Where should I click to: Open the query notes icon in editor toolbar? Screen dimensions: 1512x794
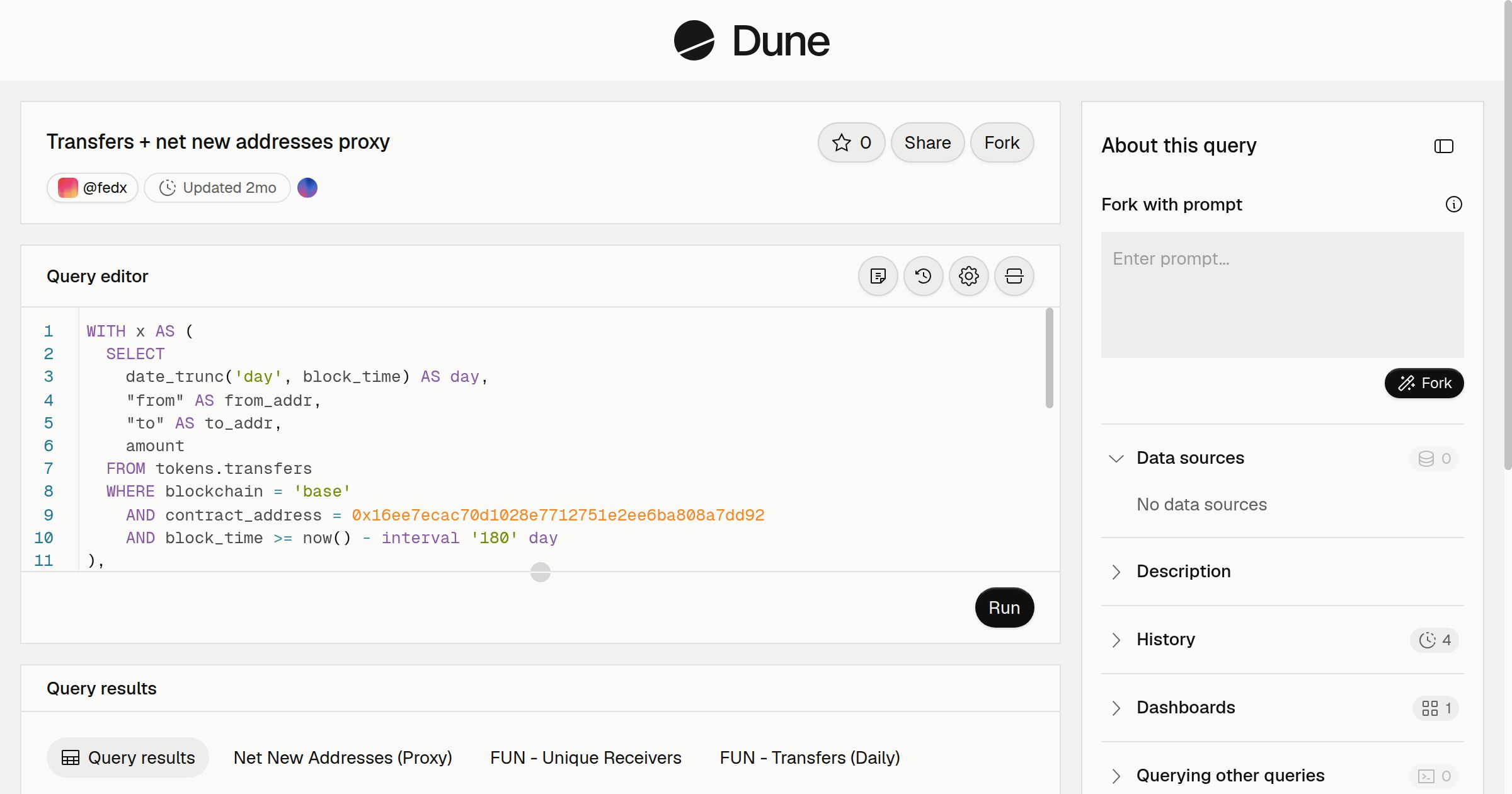pos(878,276)
